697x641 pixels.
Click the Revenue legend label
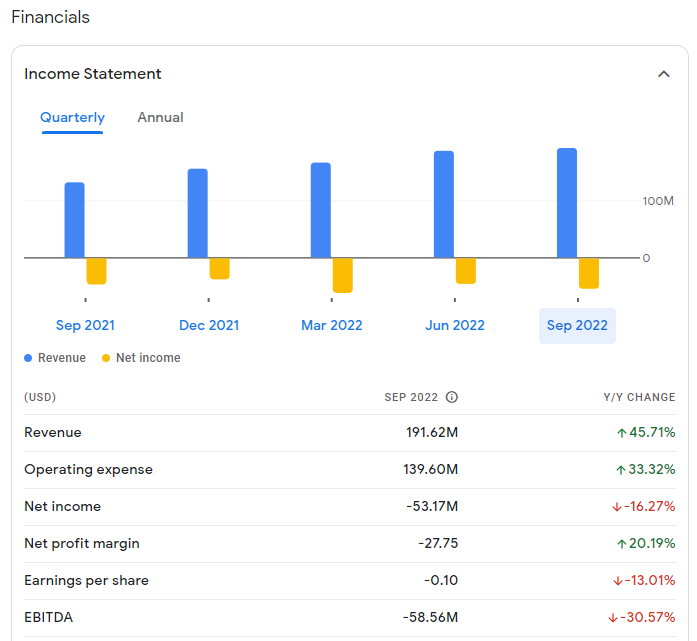62,358
